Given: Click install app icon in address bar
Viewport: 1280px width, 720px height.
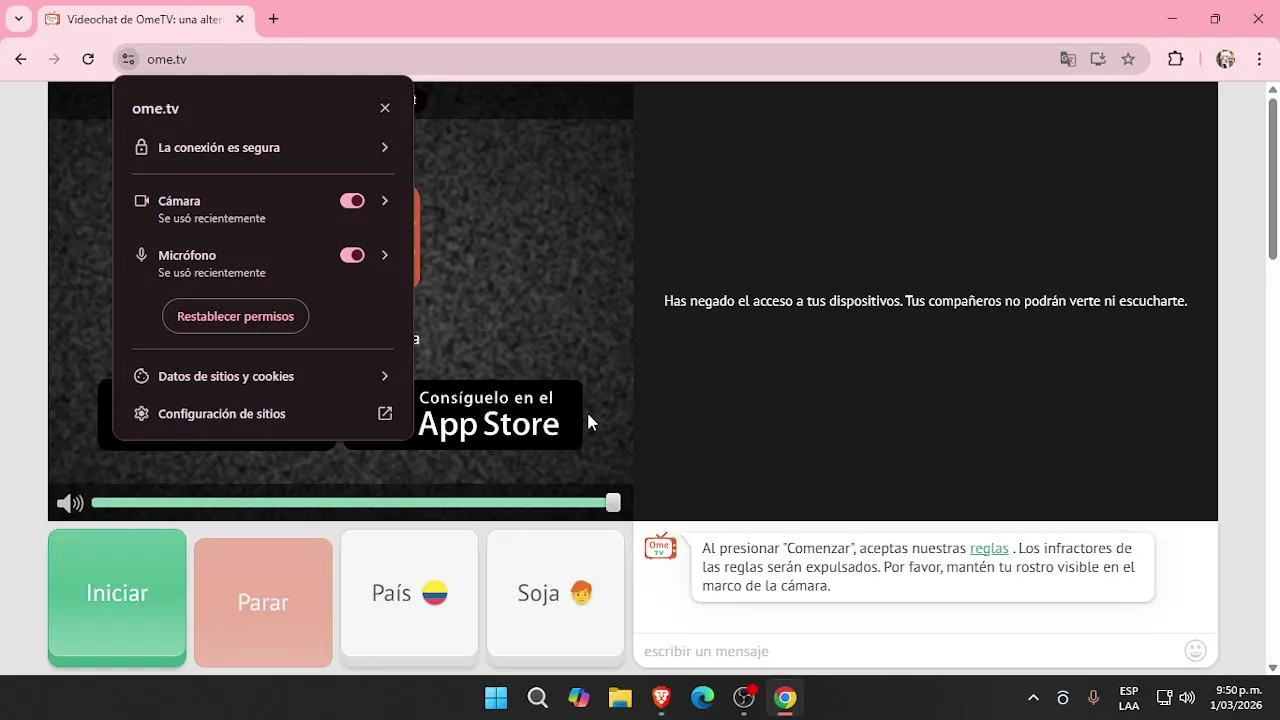Looking at the screenshot, I should pyautogui.click(x=1098, y=59).
